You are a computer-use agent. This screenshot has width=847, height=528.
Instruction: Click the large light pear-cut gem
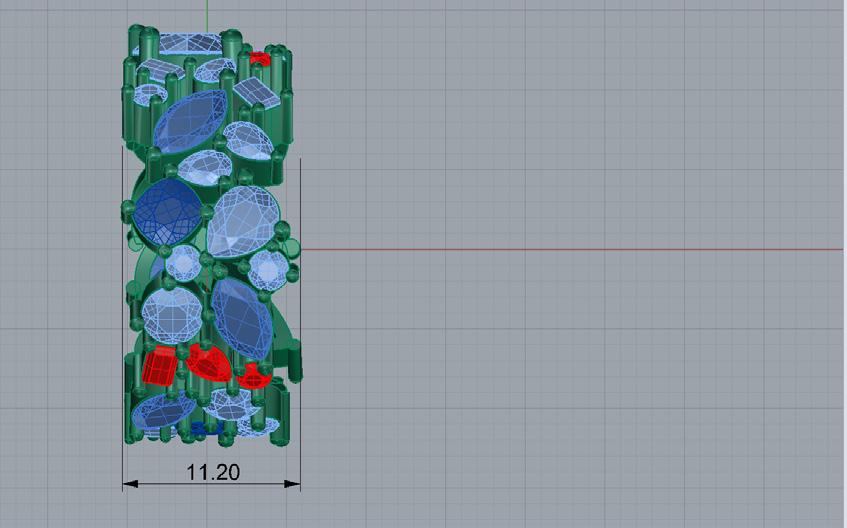click(x=244, y=222)
